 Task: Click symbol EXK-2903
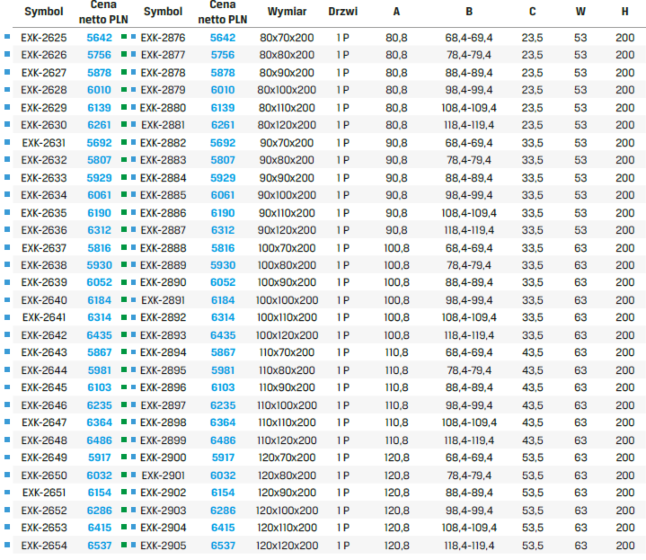pyautogui.click(x=163, y=510)
